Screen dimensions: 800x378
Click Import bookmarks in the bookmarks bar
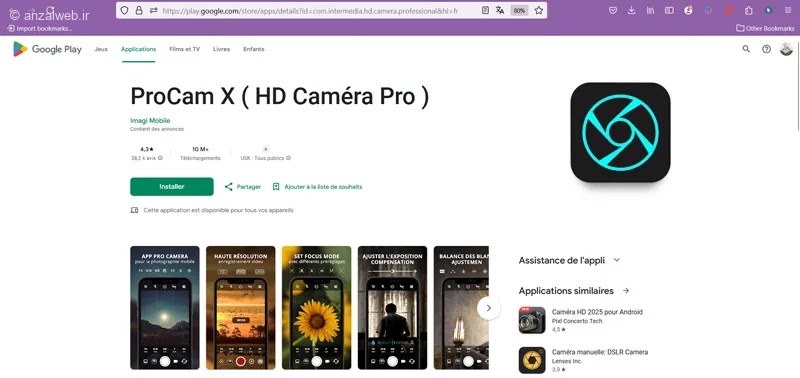pyautogui.click(x=39, y=29)
